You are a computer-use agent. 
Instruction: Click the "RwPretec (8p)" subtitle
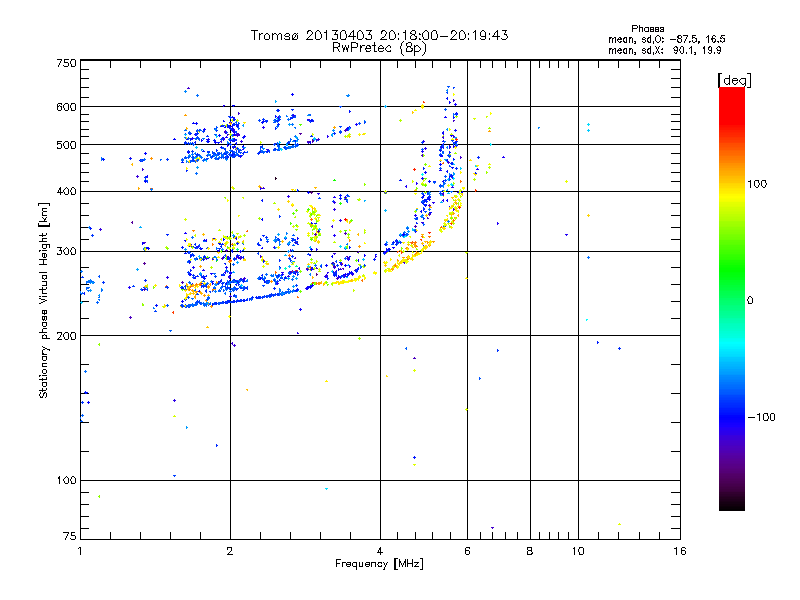[x=379, y=48]
